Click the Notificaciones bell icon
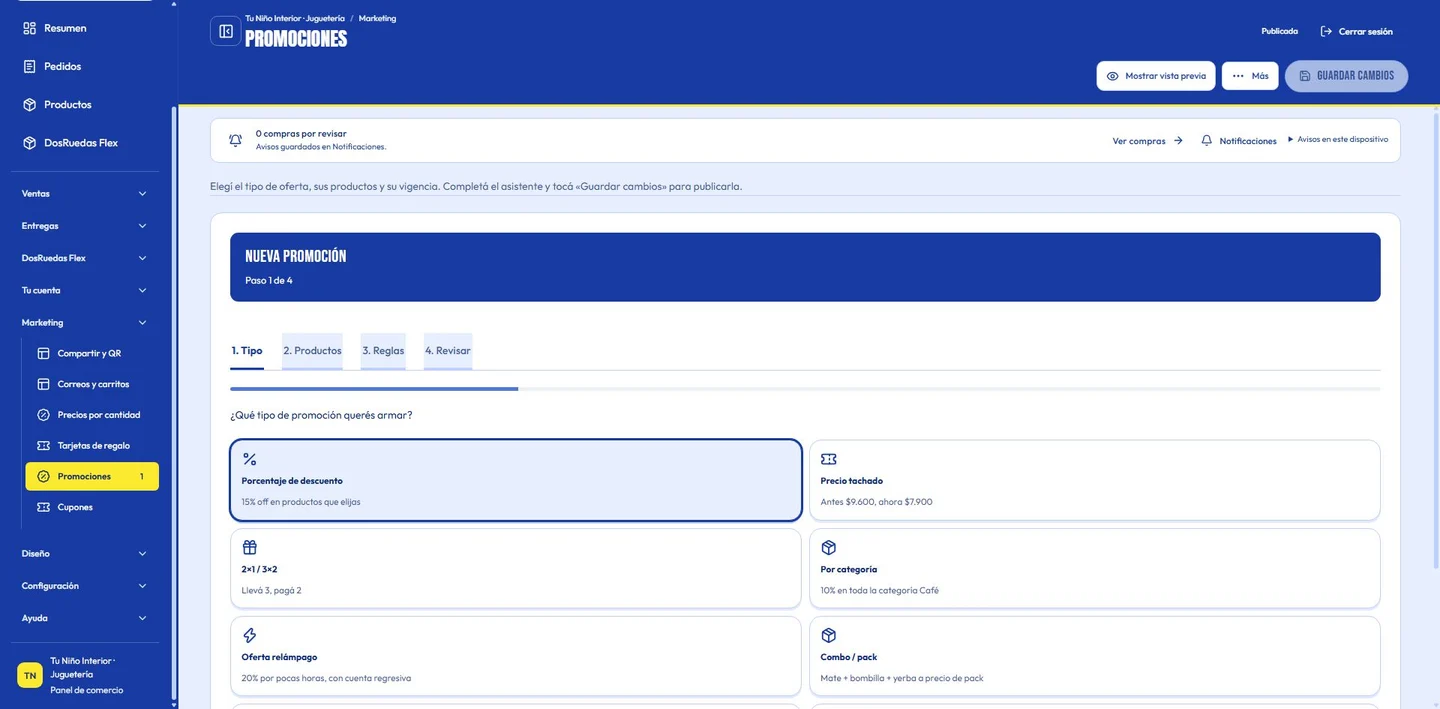Screen dimensions: 1440x709 pyautogui.click(x=1207, y=141)
